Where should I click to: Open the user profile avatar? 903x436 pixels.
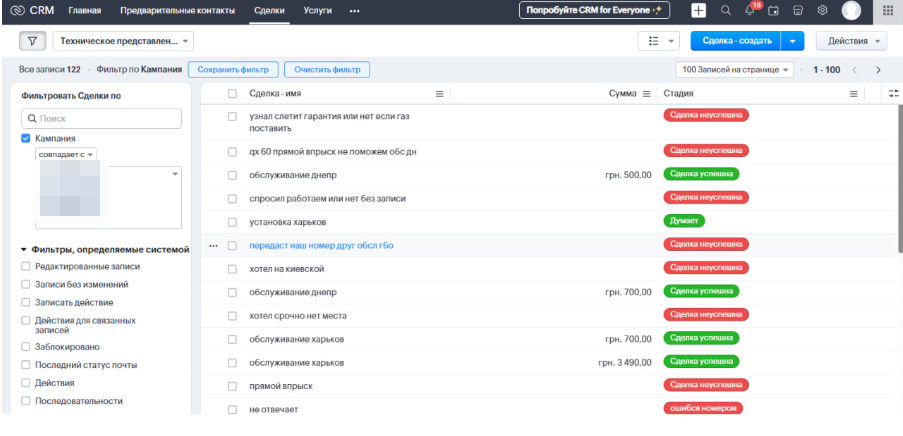851,10
